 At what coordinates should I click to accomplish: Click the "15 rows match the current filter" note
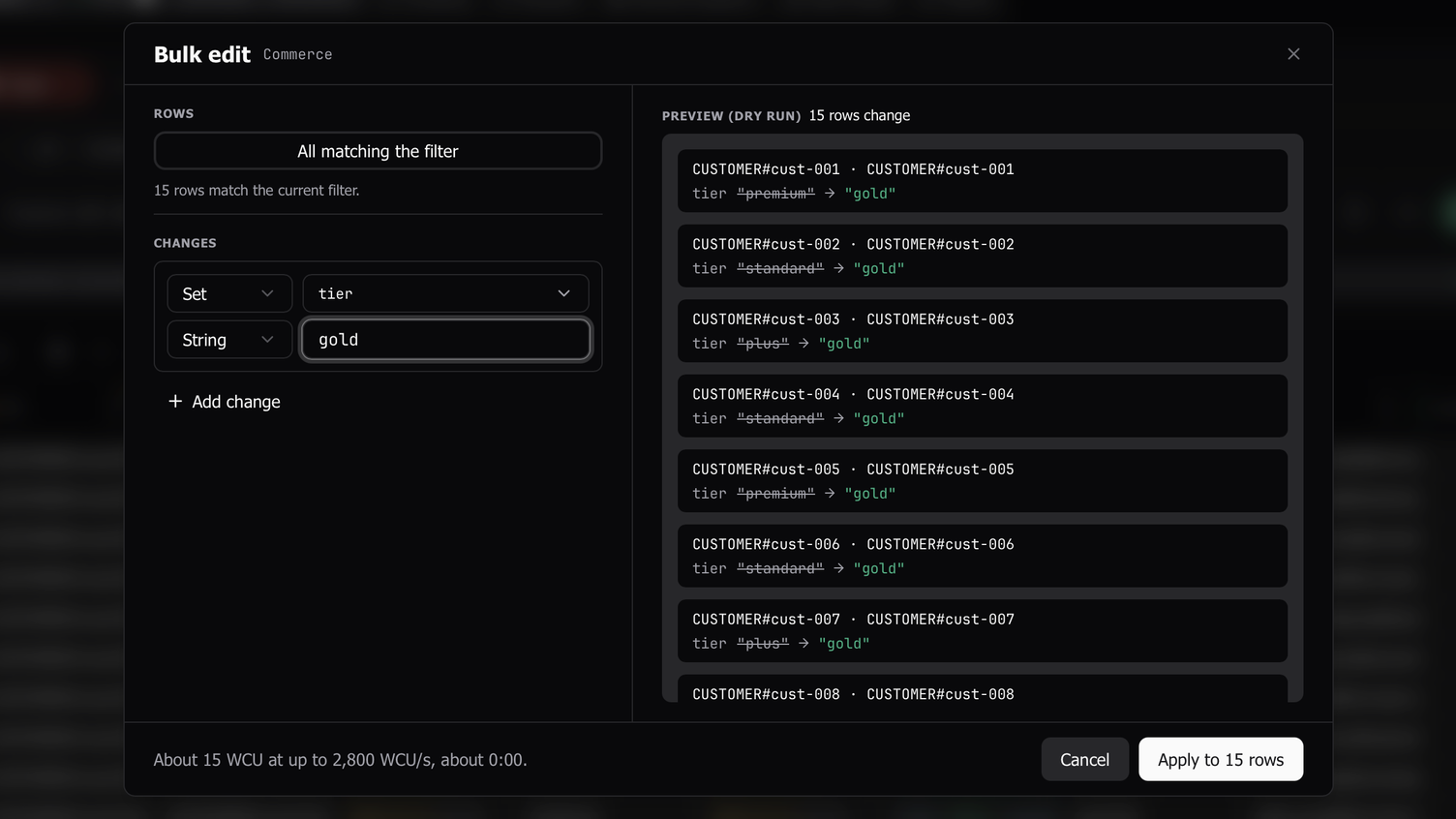pyautogui.click(x=257, y=191)
